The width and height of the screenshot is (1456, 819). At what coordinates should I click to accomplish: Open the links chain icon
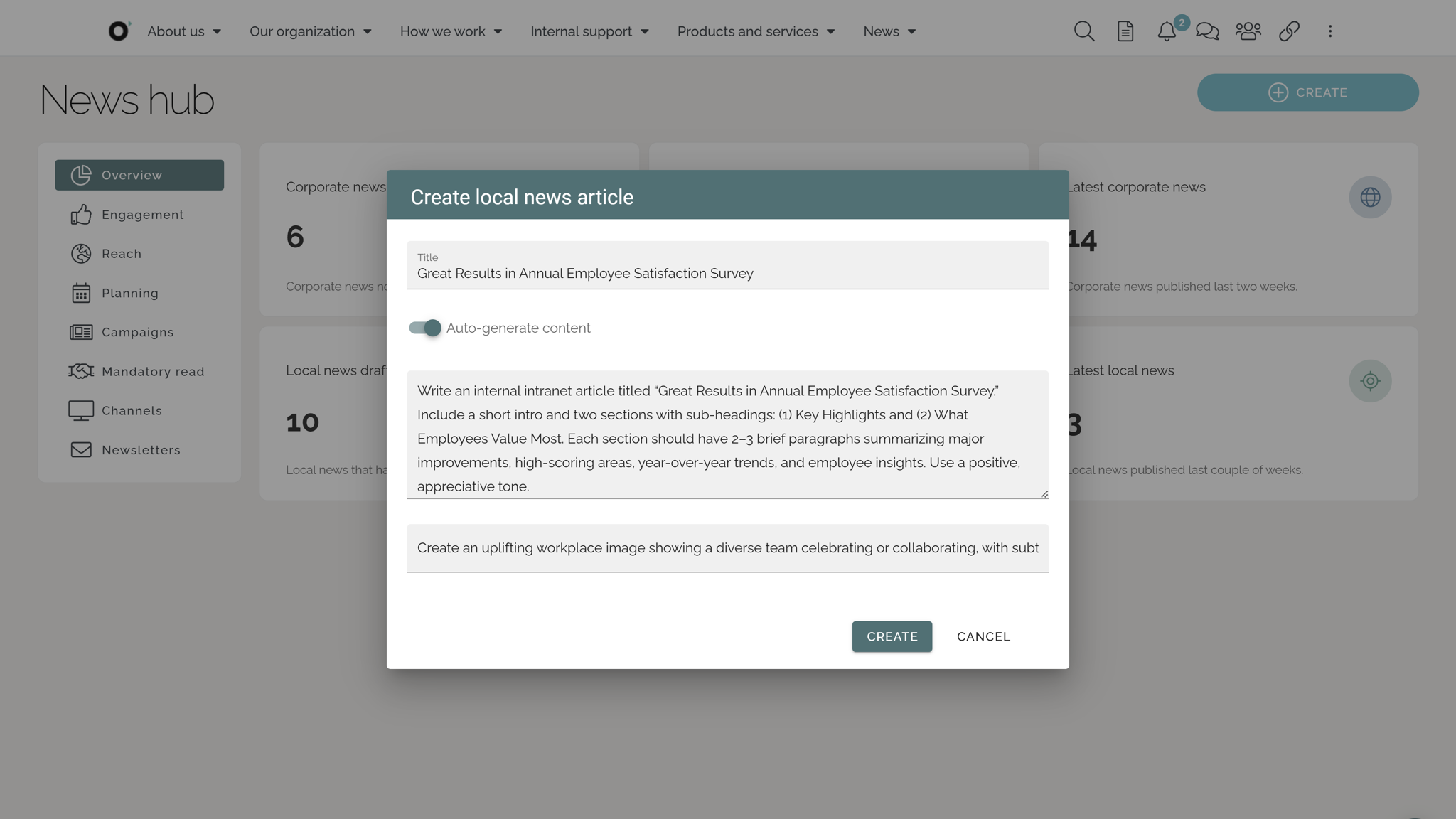pos(1289,31)
